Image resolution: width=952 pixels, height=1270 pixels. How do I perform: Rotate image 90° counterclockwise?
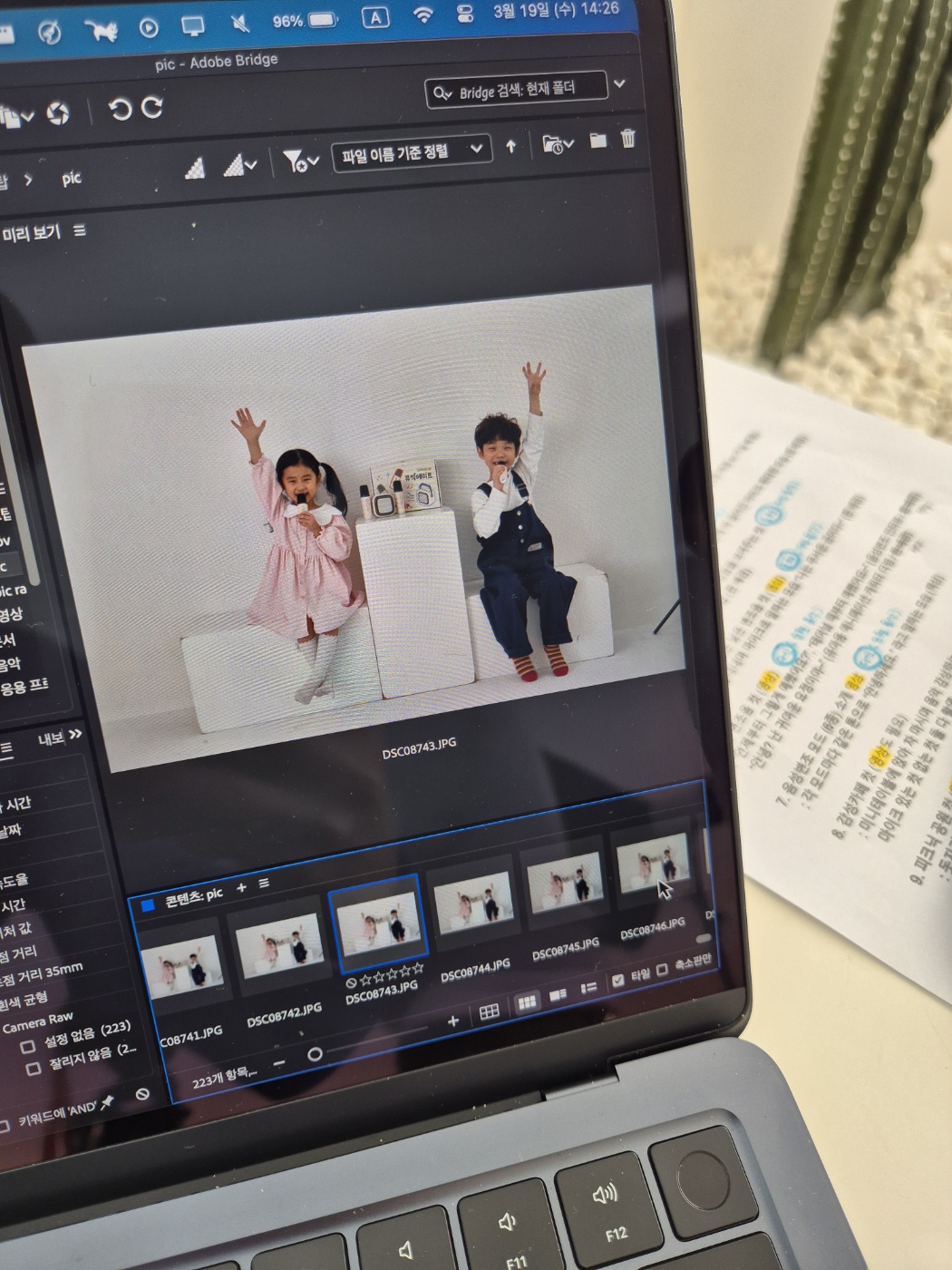[x=120, y=110]
